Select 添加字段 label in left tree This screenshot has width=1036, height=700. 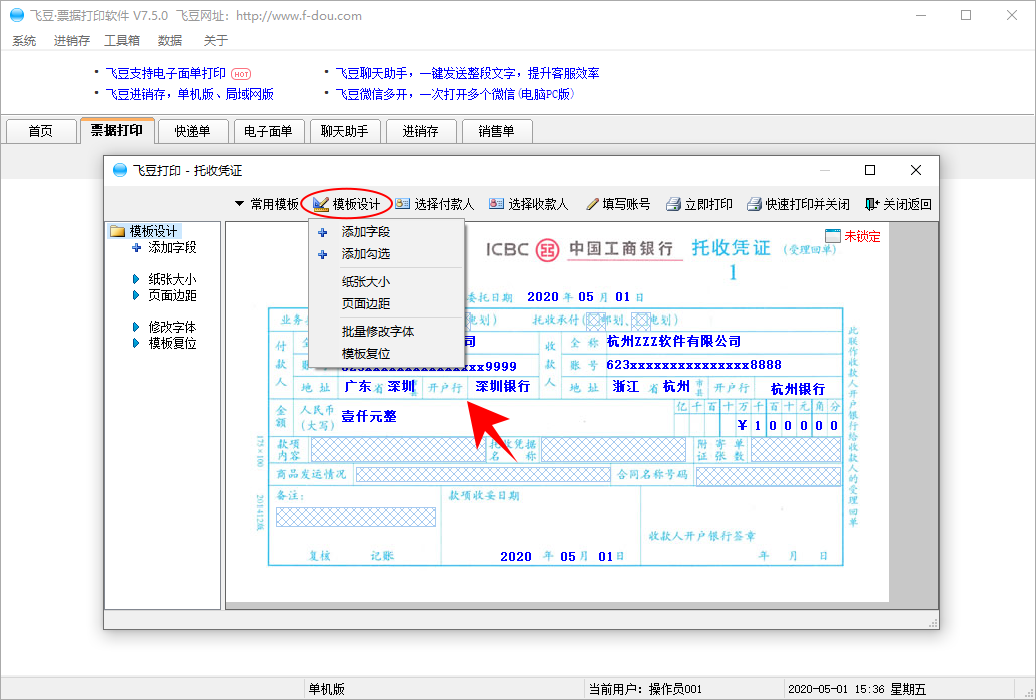coord(172,248)
